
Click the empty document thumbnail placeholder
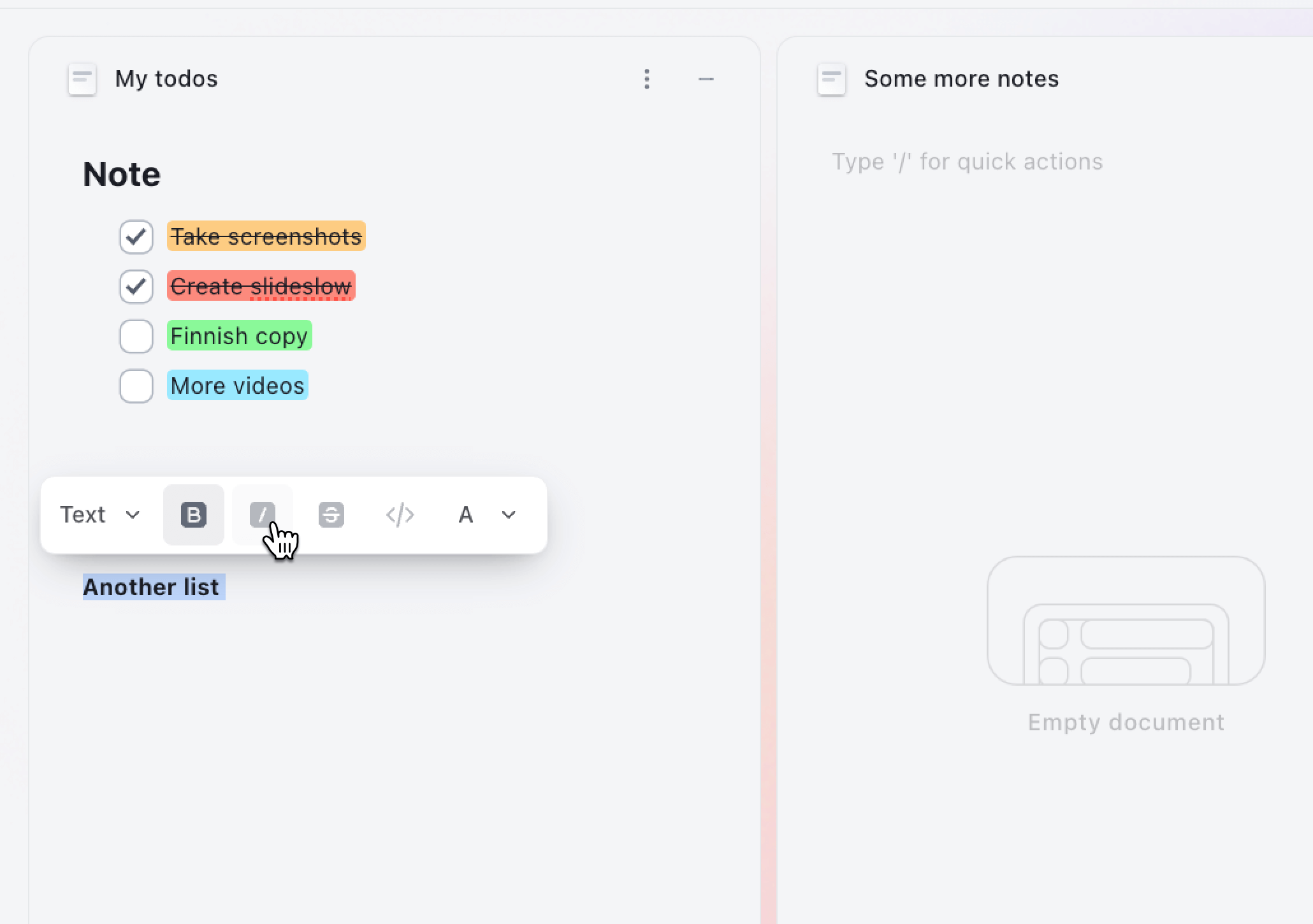(1128, 620)
